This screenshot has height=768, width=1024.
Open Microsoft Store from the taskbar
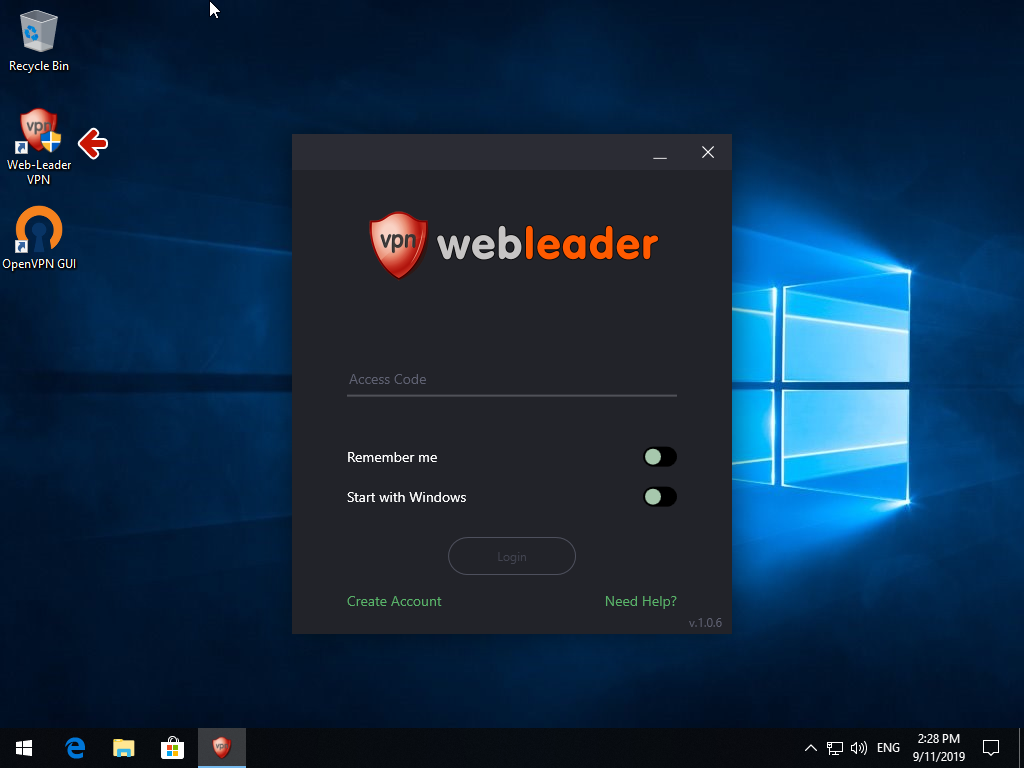coord(172,748)
